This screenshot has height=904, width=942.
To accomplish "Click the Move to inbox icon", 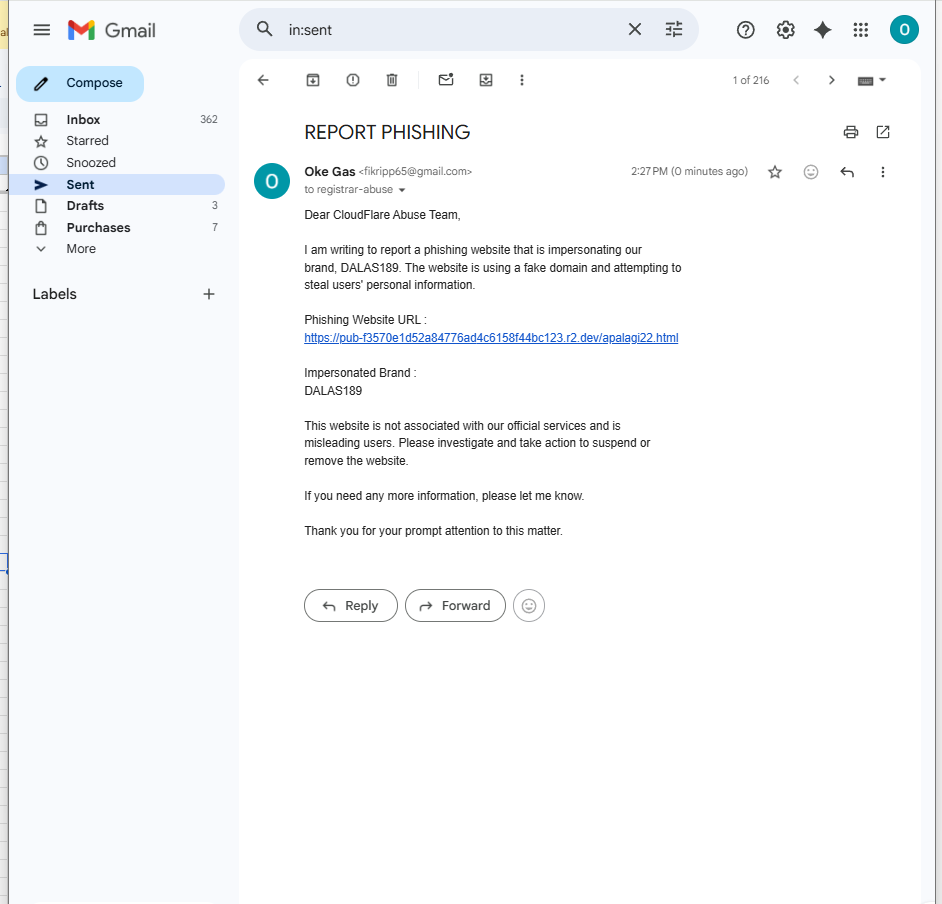I will pyautogui.click(x=485, y=80).
